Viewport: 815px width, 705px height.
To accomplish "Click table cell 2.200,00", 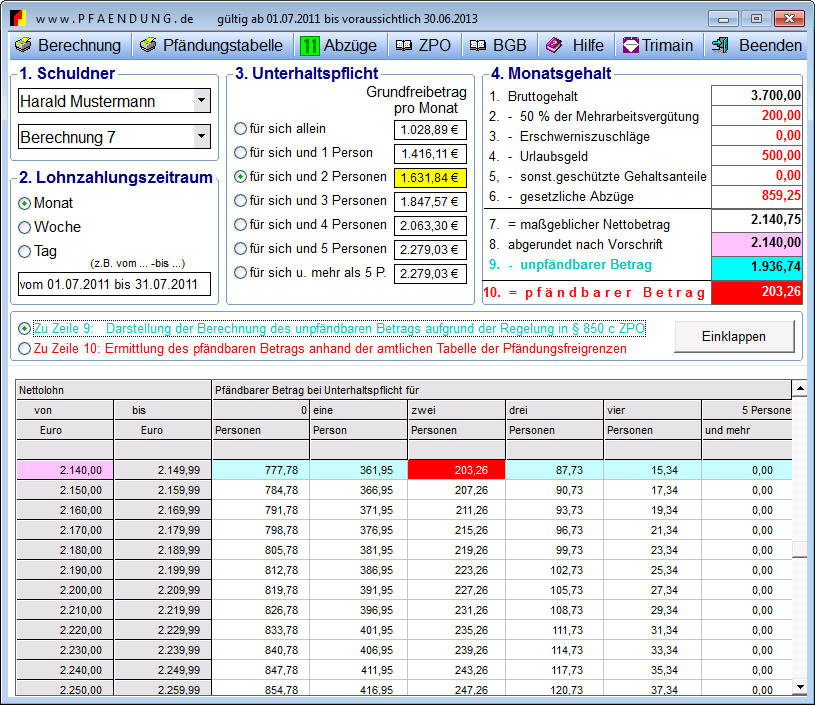I will 65,590.
